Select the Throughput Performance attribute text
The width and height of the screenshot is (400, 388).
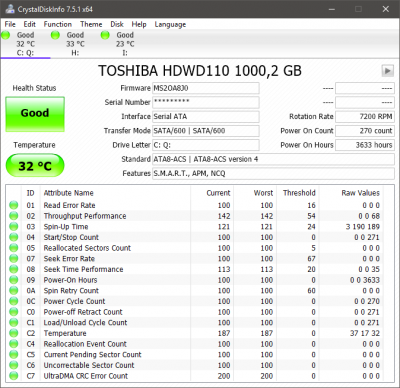tap(85, 216)
